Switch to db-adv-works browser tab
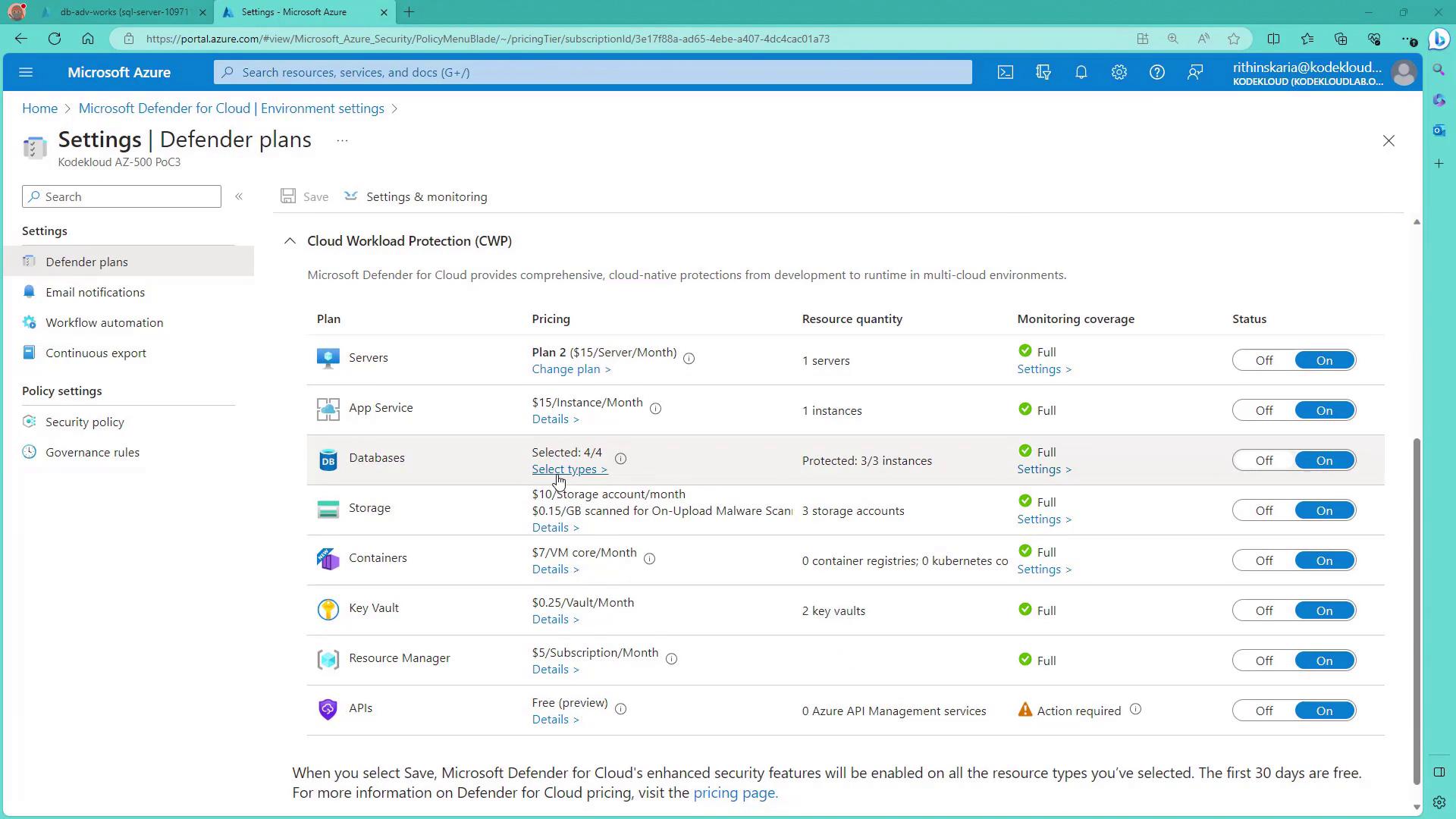 point(124,12)
